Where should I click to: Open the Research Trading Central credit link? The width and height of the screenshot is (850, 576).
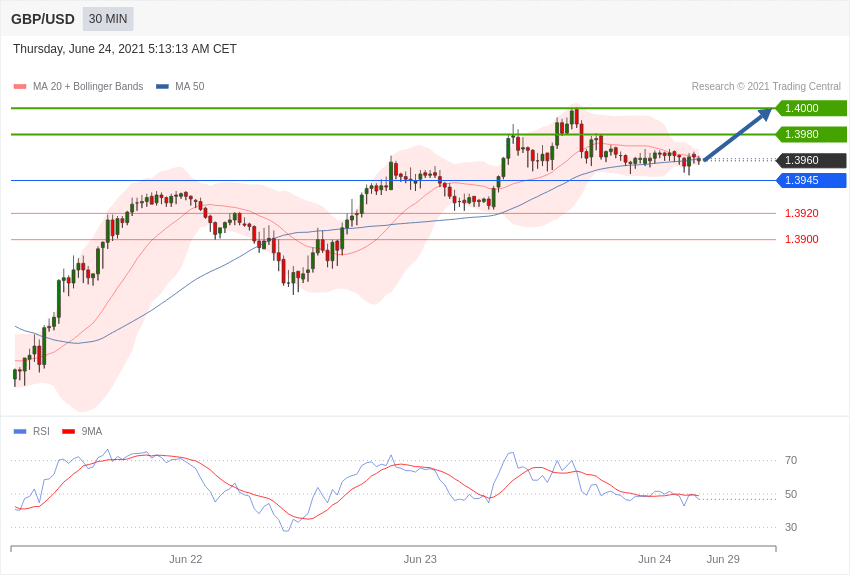[766, 87]
